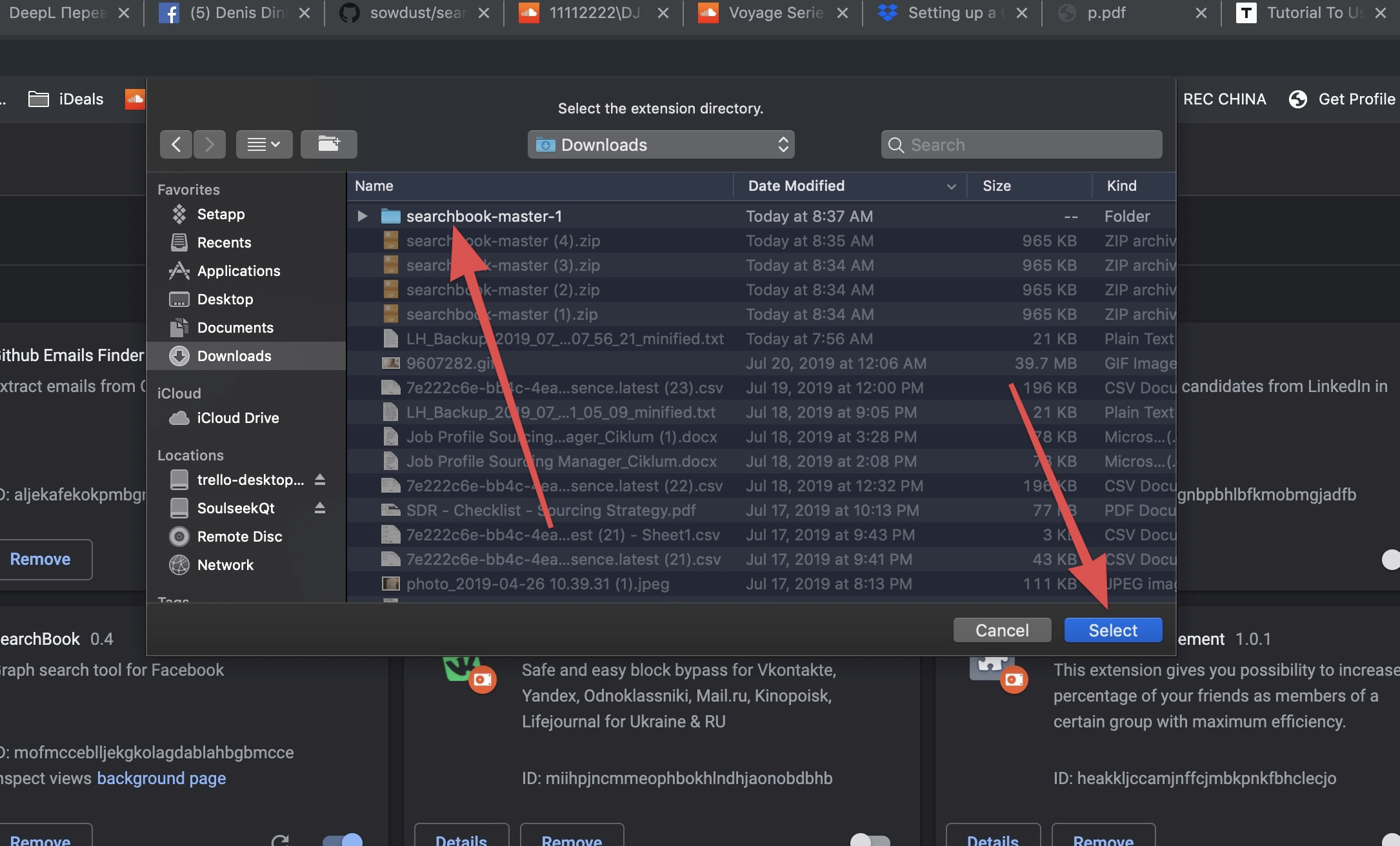
Task: Eject the SoulseekQt volume
Action: tap(319, 508)
